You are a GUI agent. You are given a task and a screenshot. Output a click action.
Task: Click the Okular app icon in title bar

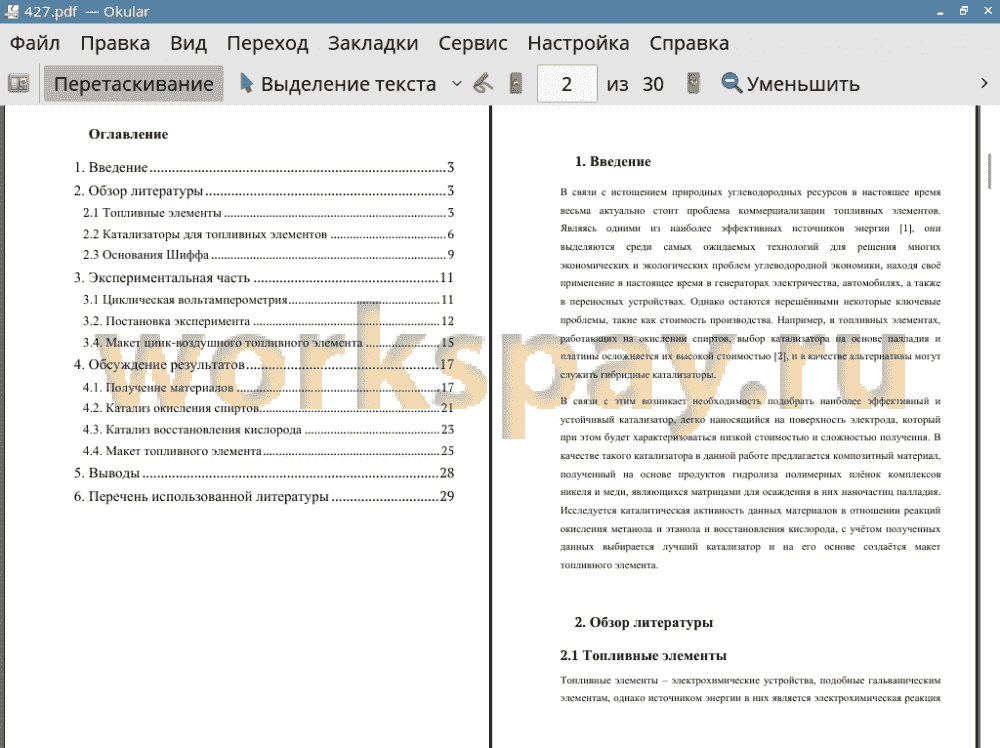[x=11, y=11]
